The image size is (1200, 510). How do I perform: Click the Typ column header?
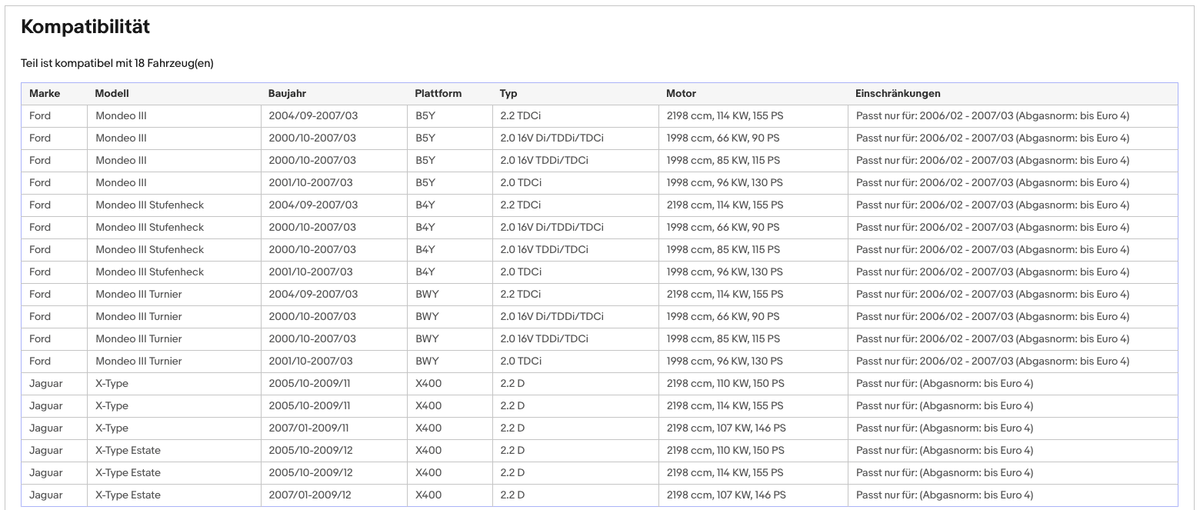pos(508,93)
